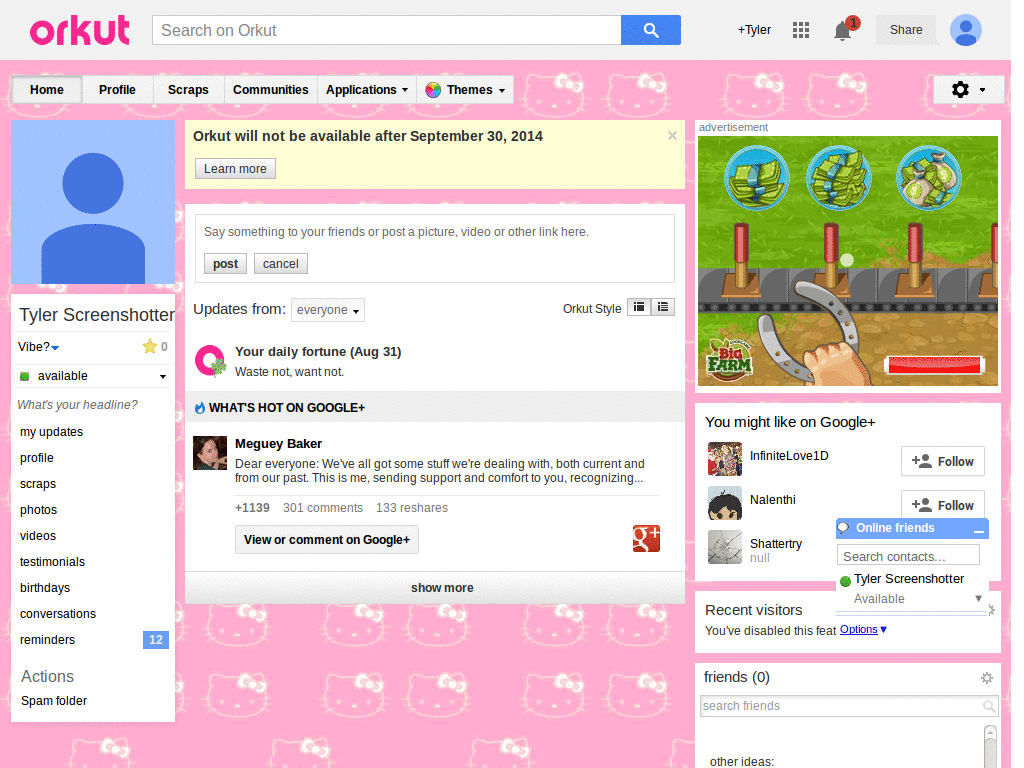Click the Online friends chat bubble icon
Screen dimensions: 1024x768
click(844, 528)
